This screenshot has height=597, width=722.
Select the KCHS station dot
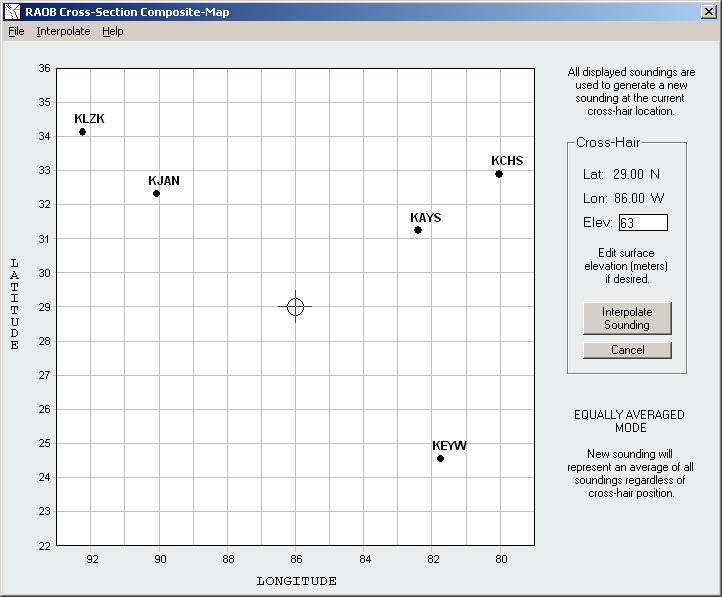point(499,174)
